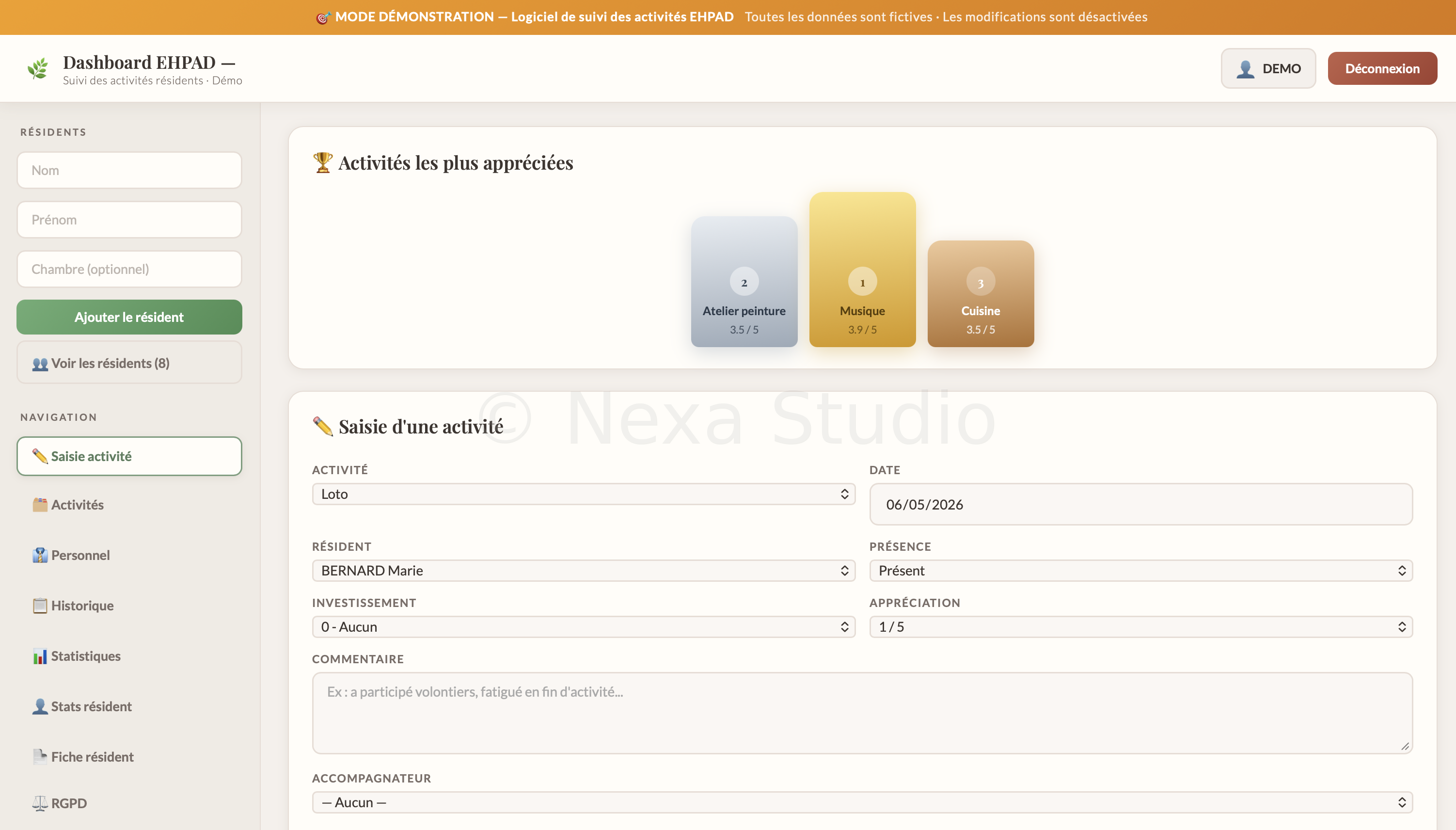Select the Musique podium card
The image size is (1456, 830).
click(x=862, y=270)
